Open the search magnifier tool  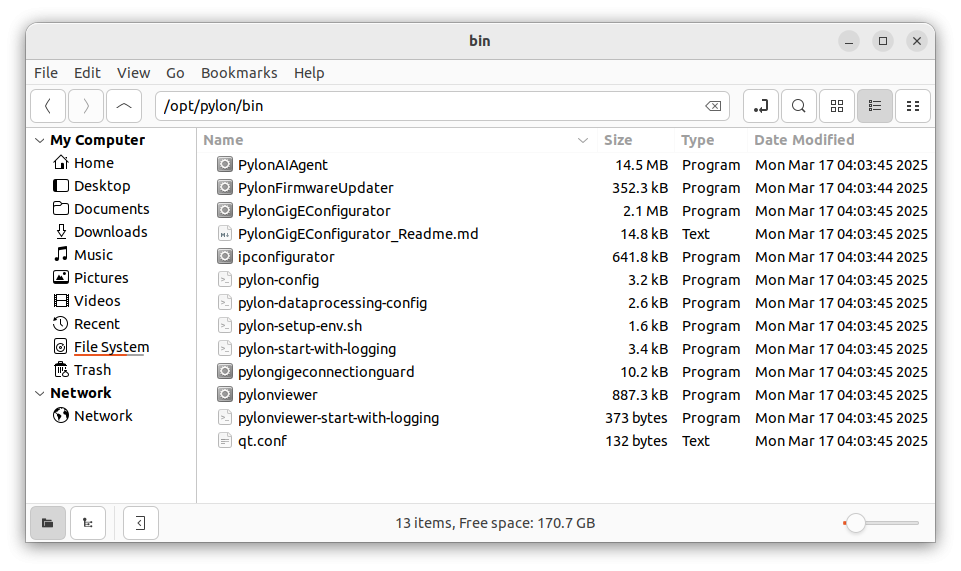coord(799,106)
